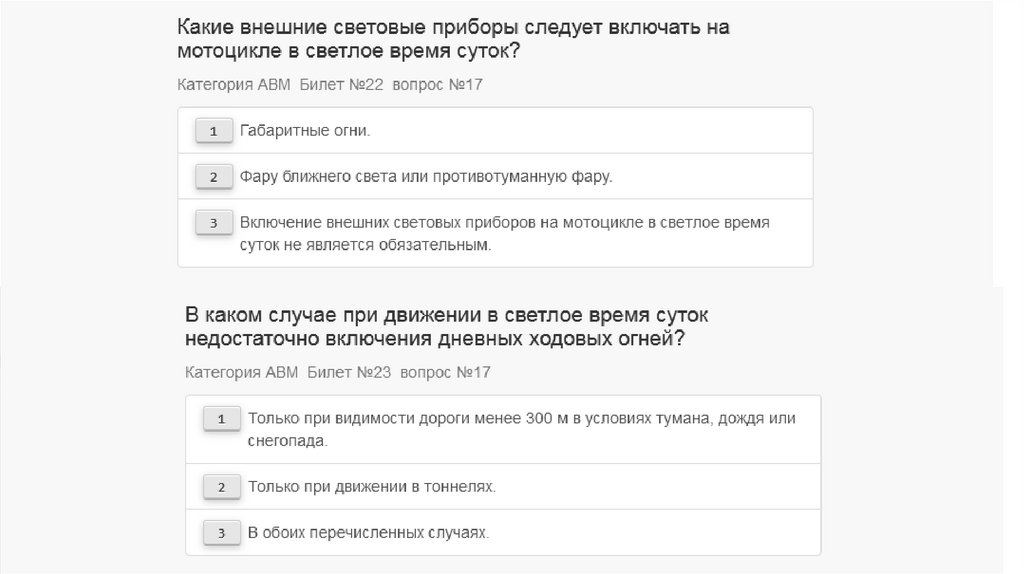Screen dimensions: 1024x574
Task: Select the answer text about visibility under 300 м
Action: tap(521, 429)
